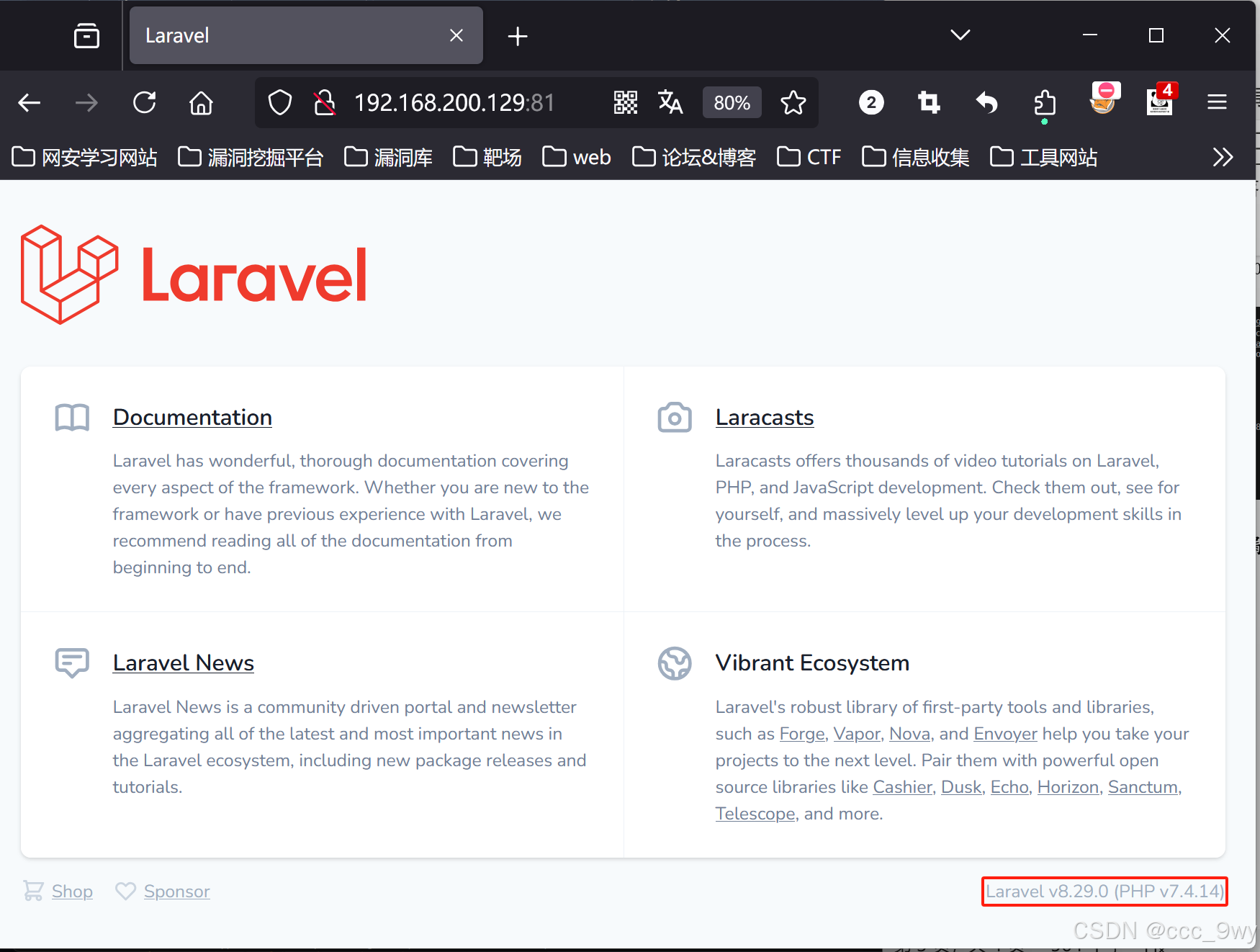Screen dimensions: 1260x952
Task: Click the translate page icon
Action: pos(670,103)
